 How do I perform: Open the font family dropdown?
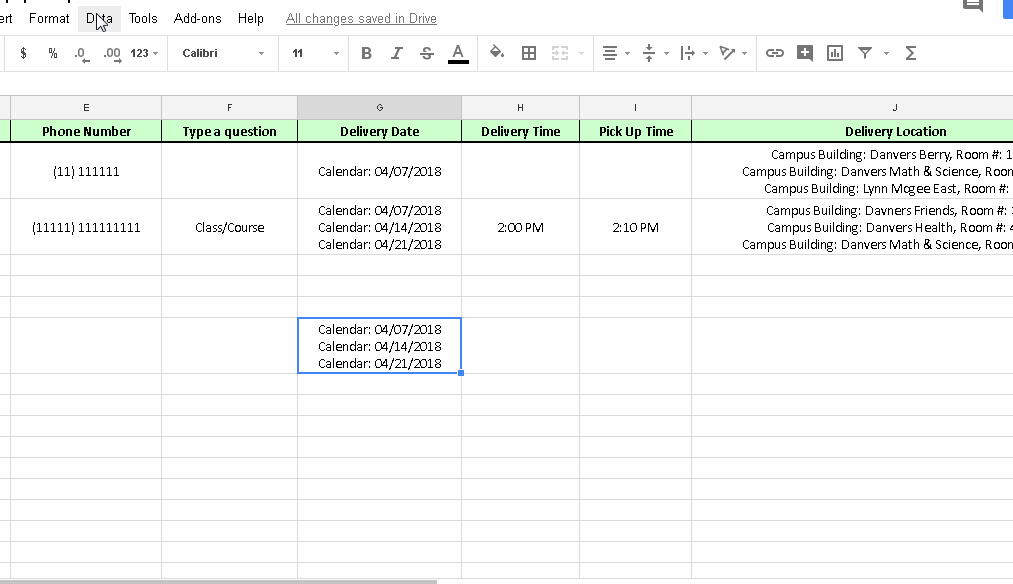(222, 53)
